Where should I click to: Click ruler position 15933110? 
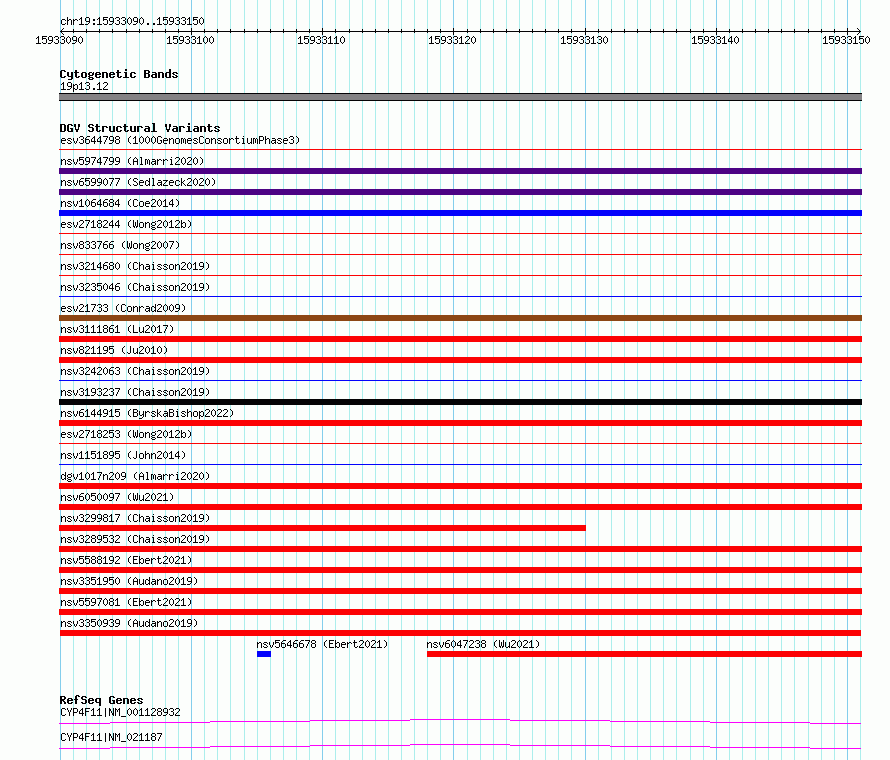point(321,40)
